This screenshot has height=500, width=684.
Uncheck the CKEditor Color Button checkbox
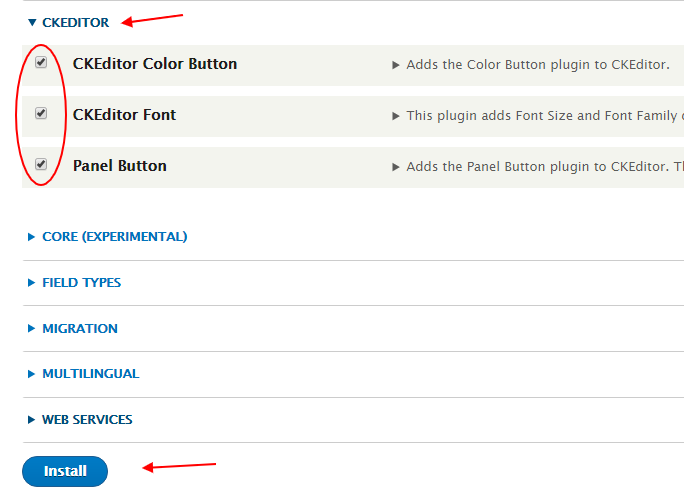[x=41, y=62]
